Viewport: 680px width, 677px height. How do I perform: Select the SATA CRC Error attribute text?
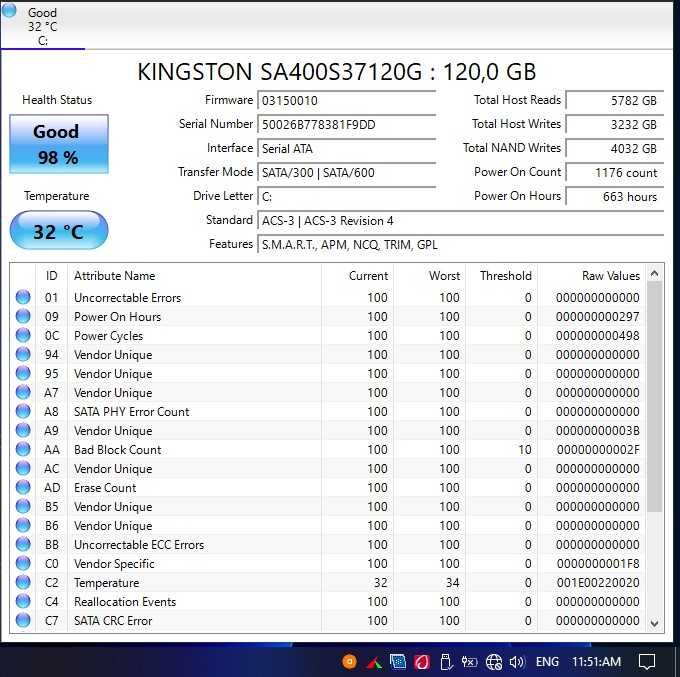(x=113, y=621)
